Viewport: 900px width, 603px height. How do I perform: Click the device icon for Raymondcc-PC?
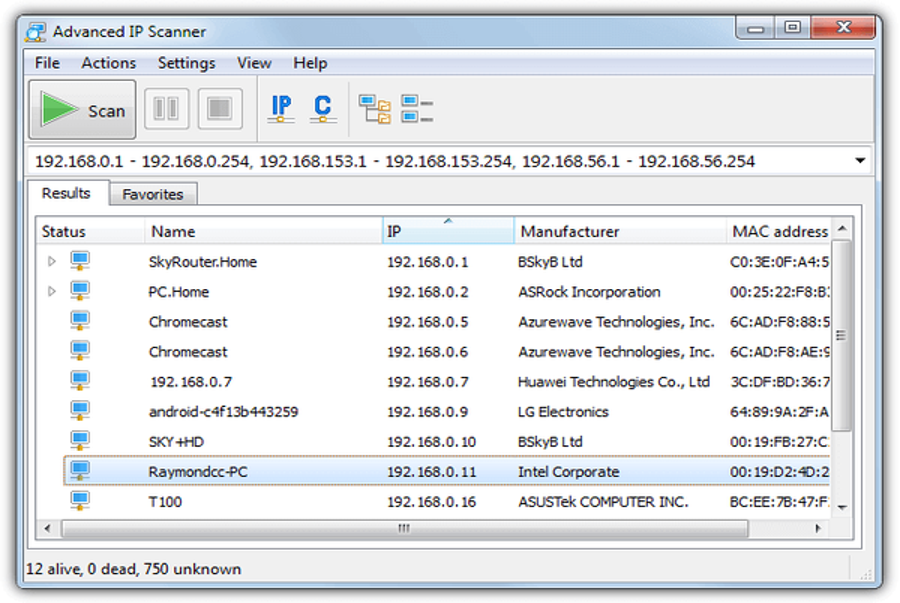click(x=80, y=470)
